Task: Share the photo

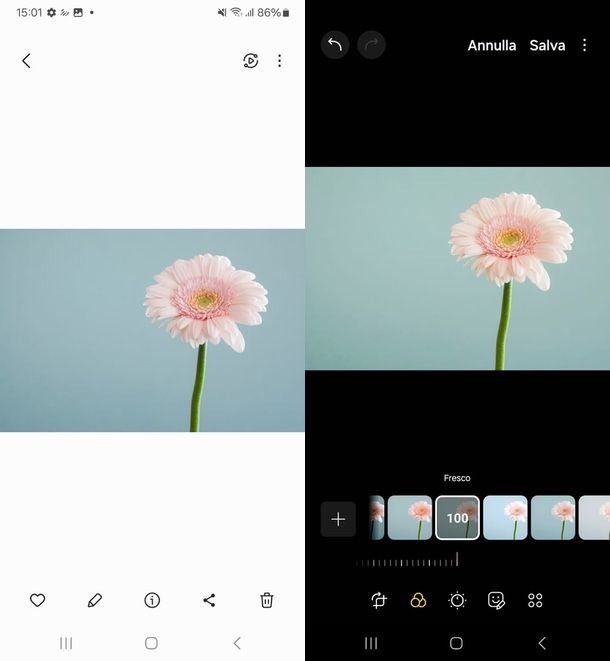Action: click(209, 600)
